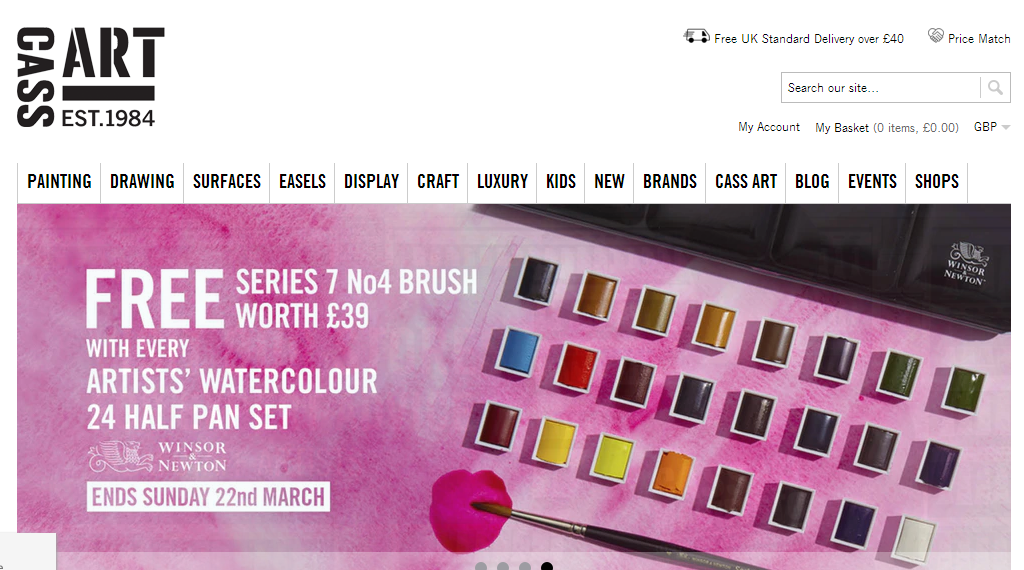Click the Winsor & Newton watercolour banner
Image resolution: width=1024 pixels, height=570 pixels.
point(514,387)
